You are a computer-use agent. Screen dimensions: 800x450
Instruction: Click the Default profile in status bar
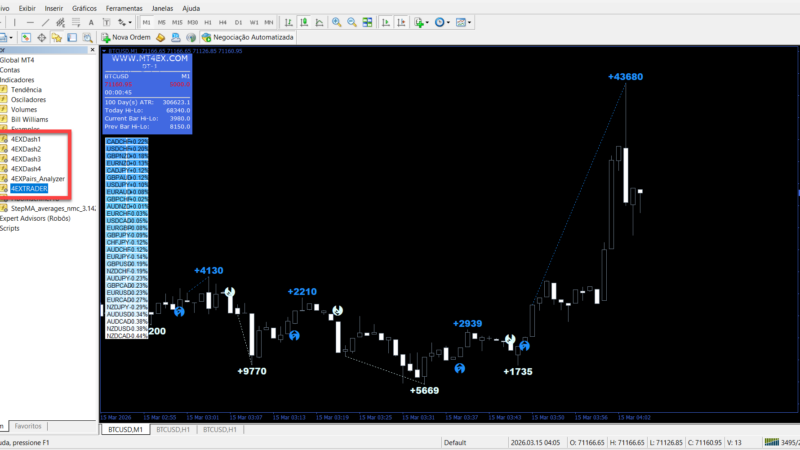pos(455,442)
